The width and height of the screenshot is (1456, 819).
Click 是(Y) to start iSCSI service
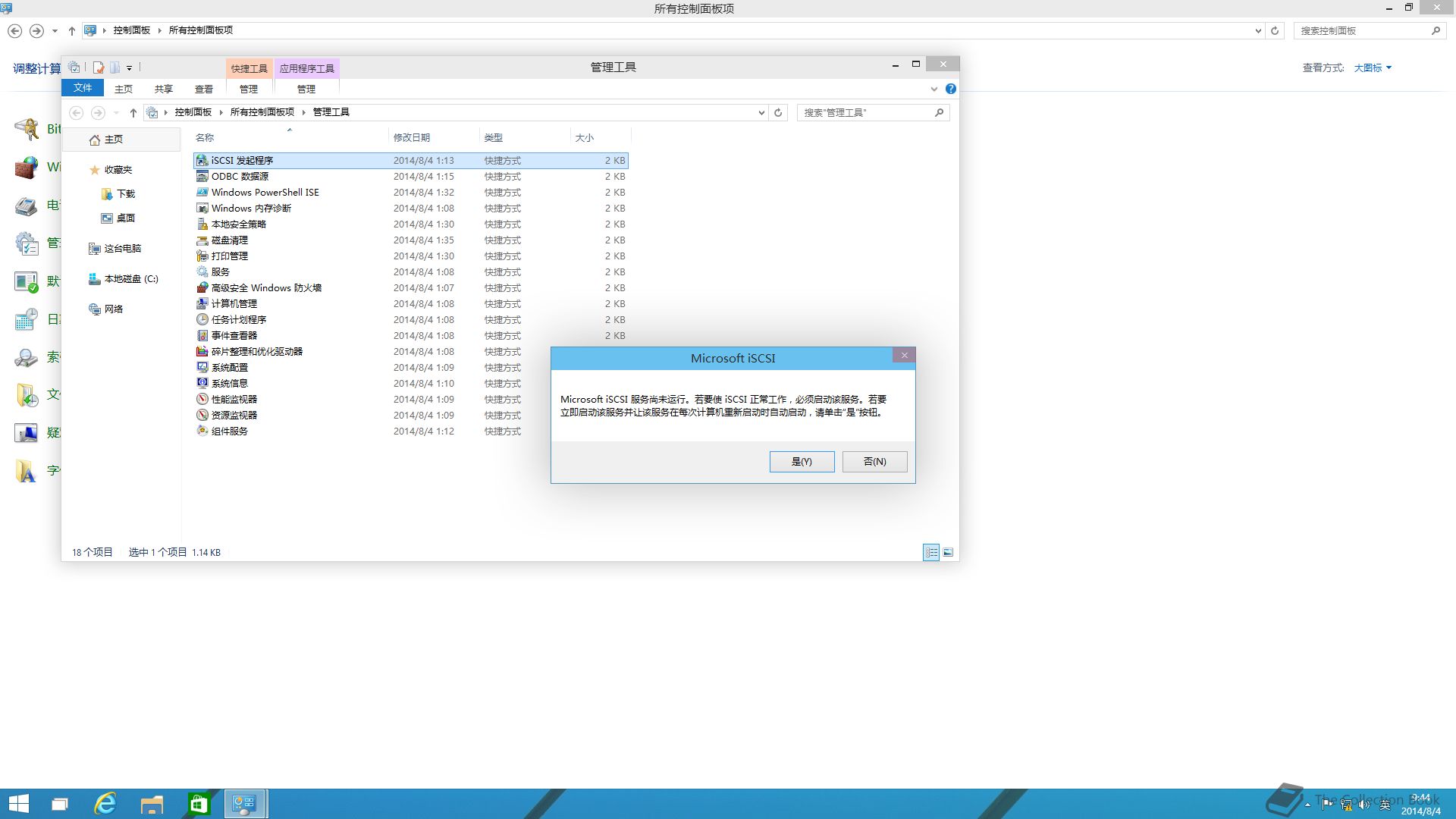coord(802,462)
